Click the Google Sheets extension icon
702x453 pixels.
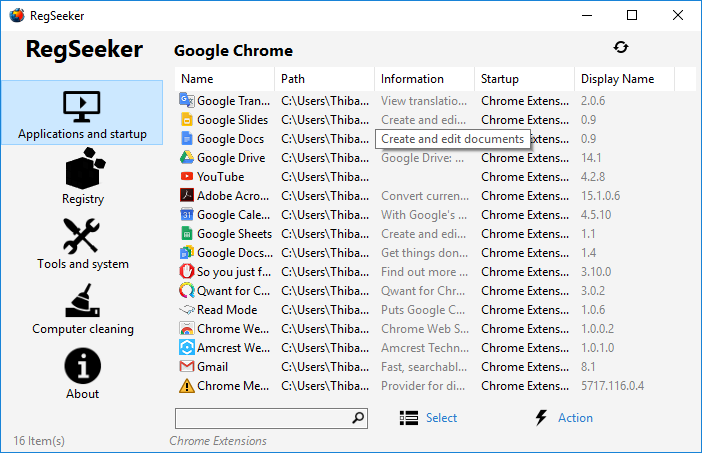187,234
